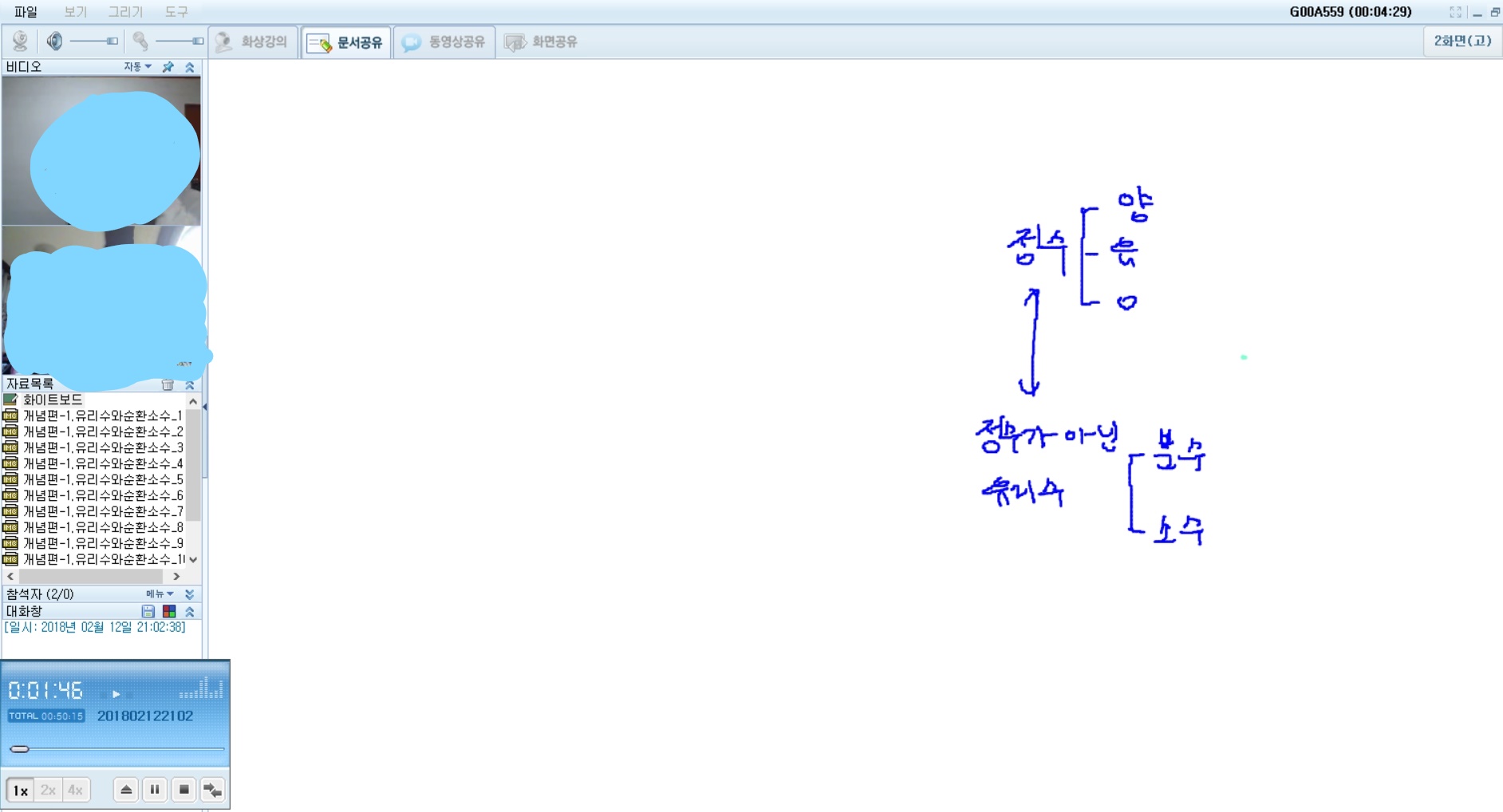This screenshot has width=1503, height=812.
Task: Expand the 참석자 panel
Action: tap(190, 594)
